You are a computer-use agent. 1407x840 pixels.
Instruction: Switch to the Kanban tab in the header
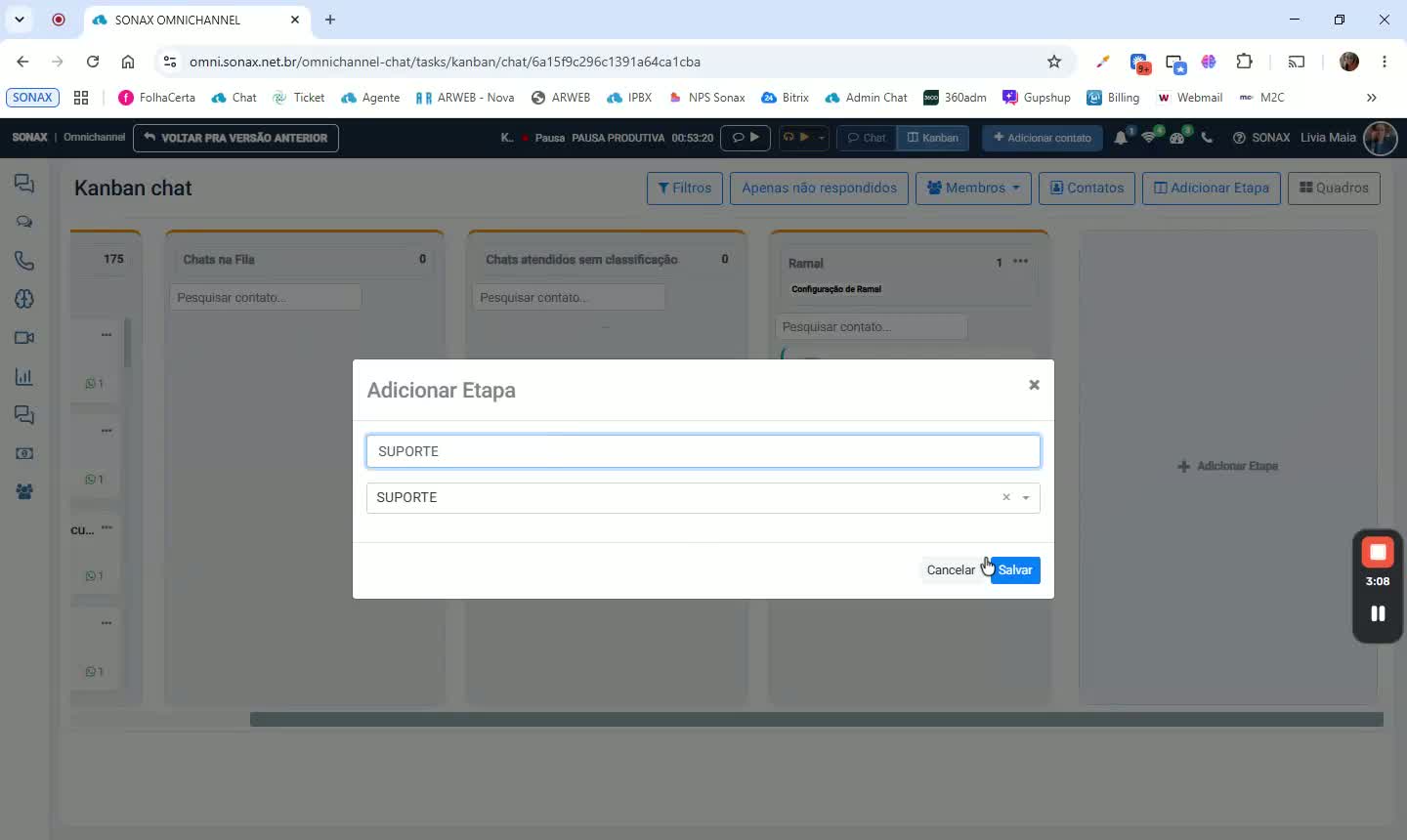pyautogui.click(x=933, y=138)
